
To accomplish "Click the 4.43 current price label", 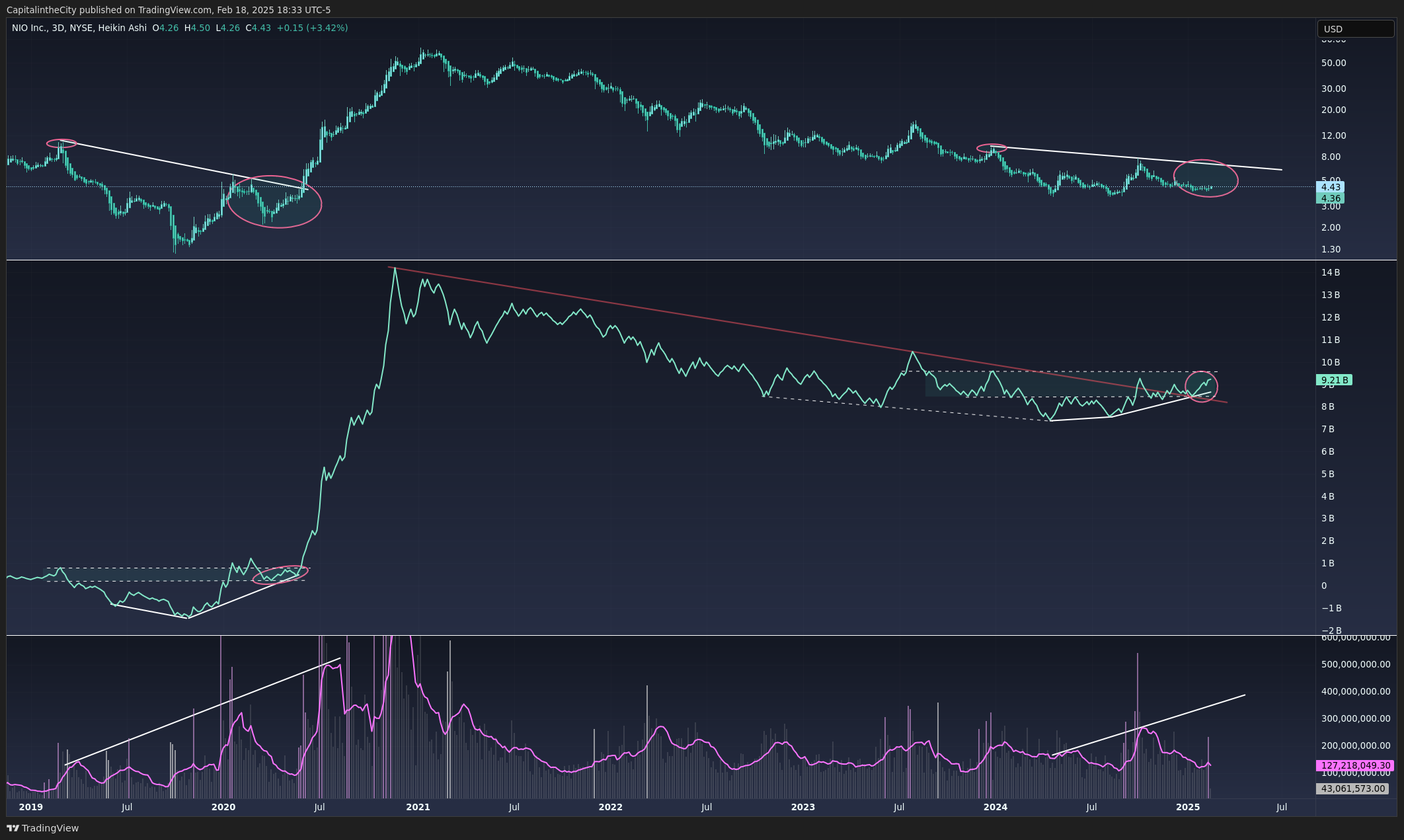I will click(1331, 187).
